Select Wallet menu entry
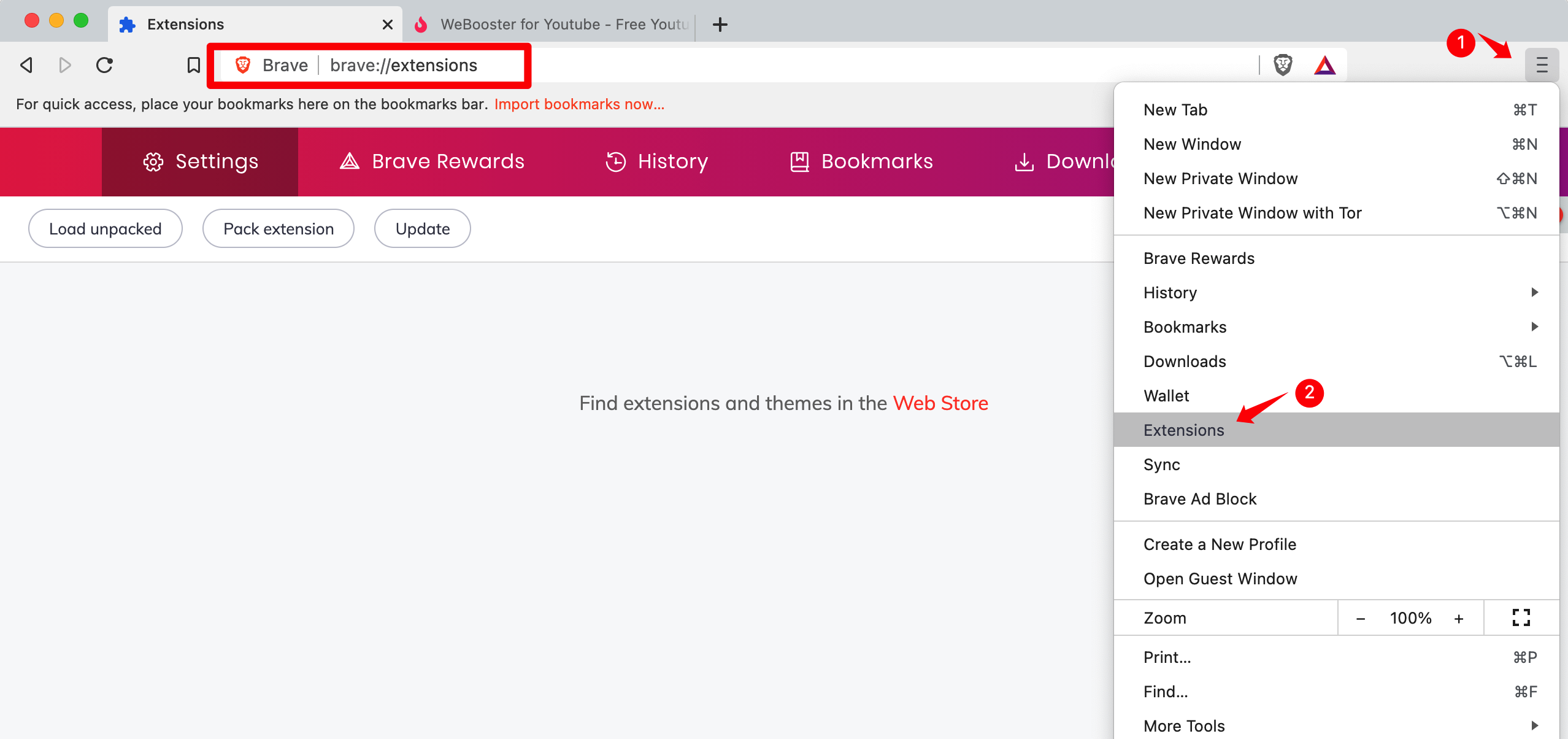This screenshot has height=739, width=1568. [1336, 396]
